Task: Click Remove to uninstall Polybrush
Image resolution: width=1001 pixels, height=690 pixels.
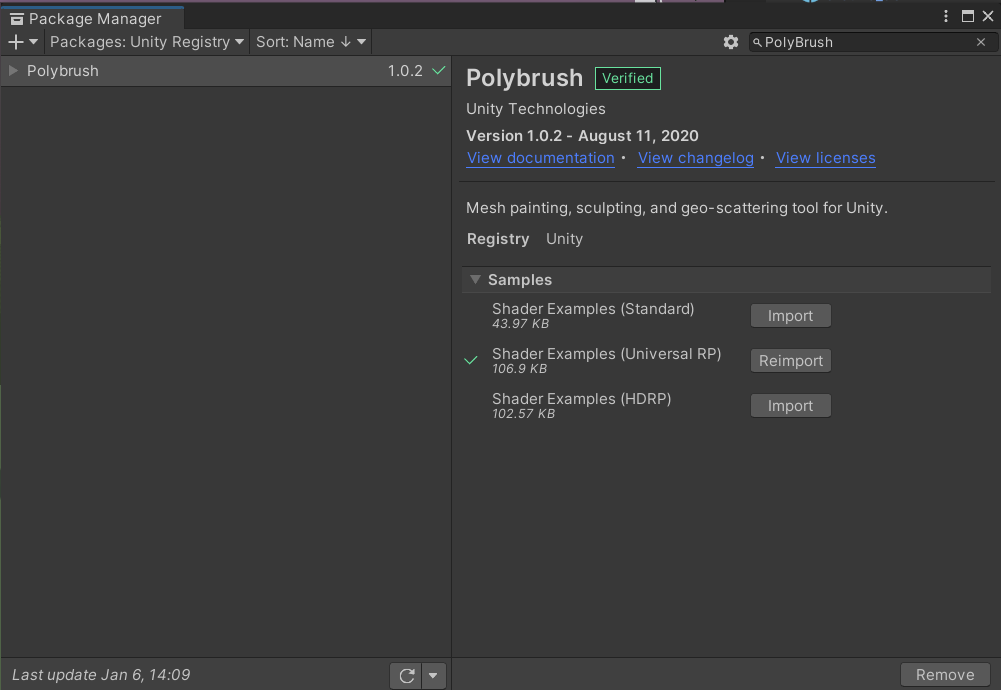Action: (x=944, y=674)
